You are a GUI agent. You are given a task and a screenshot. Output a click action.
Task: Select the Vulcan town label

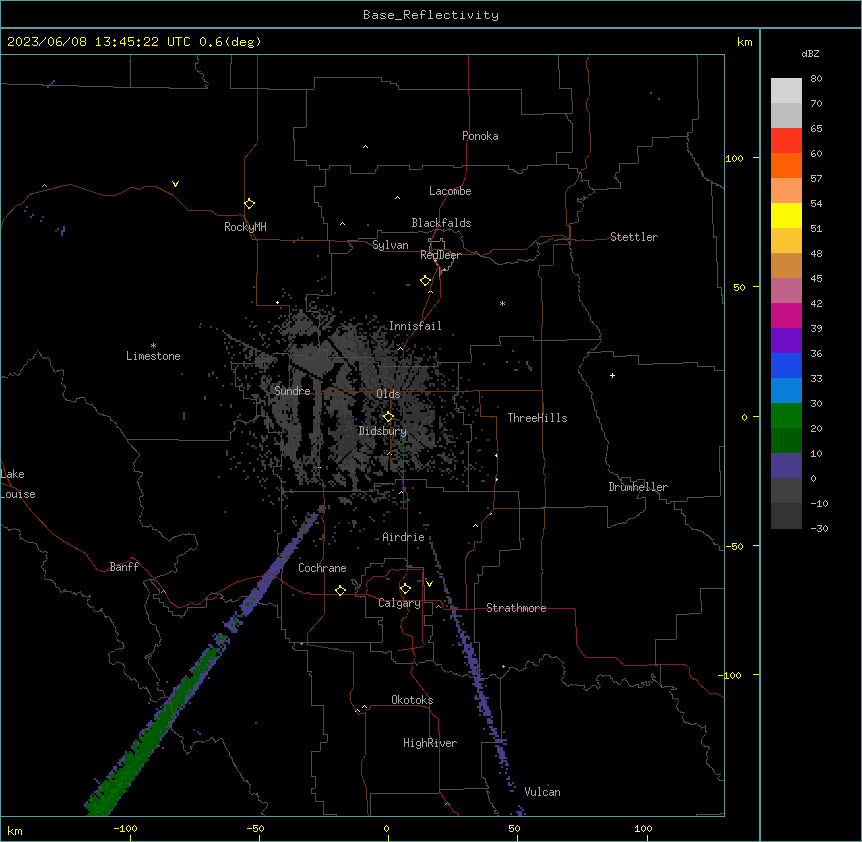[542, 792]
